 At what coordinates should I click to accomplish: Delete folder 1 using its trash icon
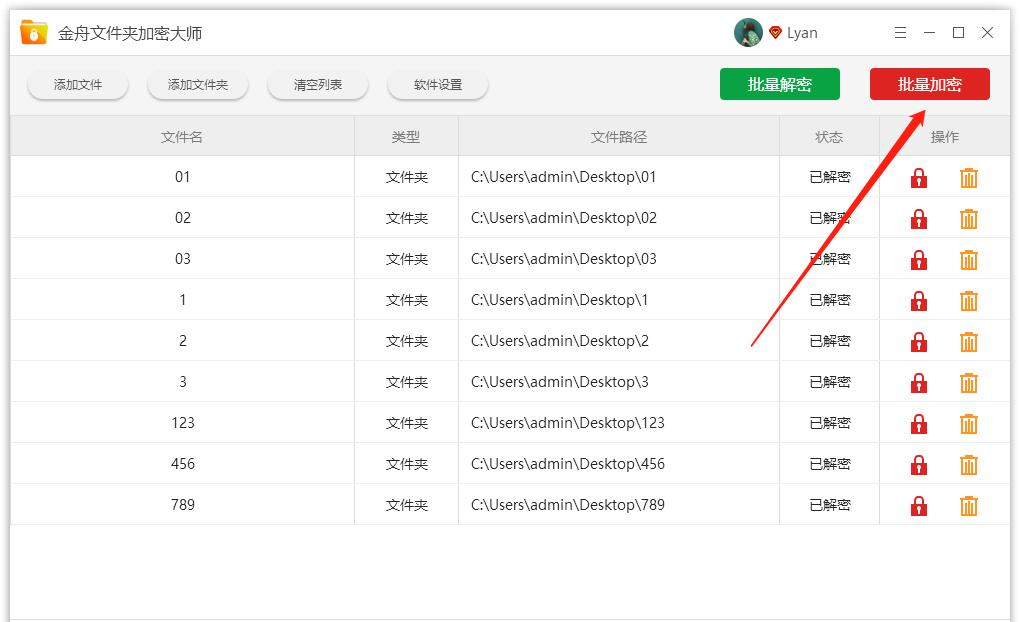tap(968, 300)
